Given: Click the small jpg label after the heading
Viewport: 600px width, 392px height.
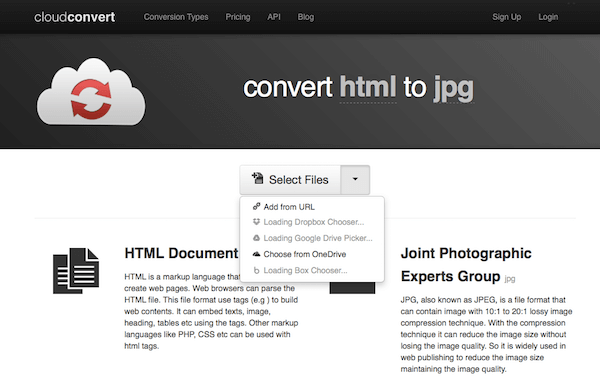Looking at the screenshot, I should pos(510,279).
